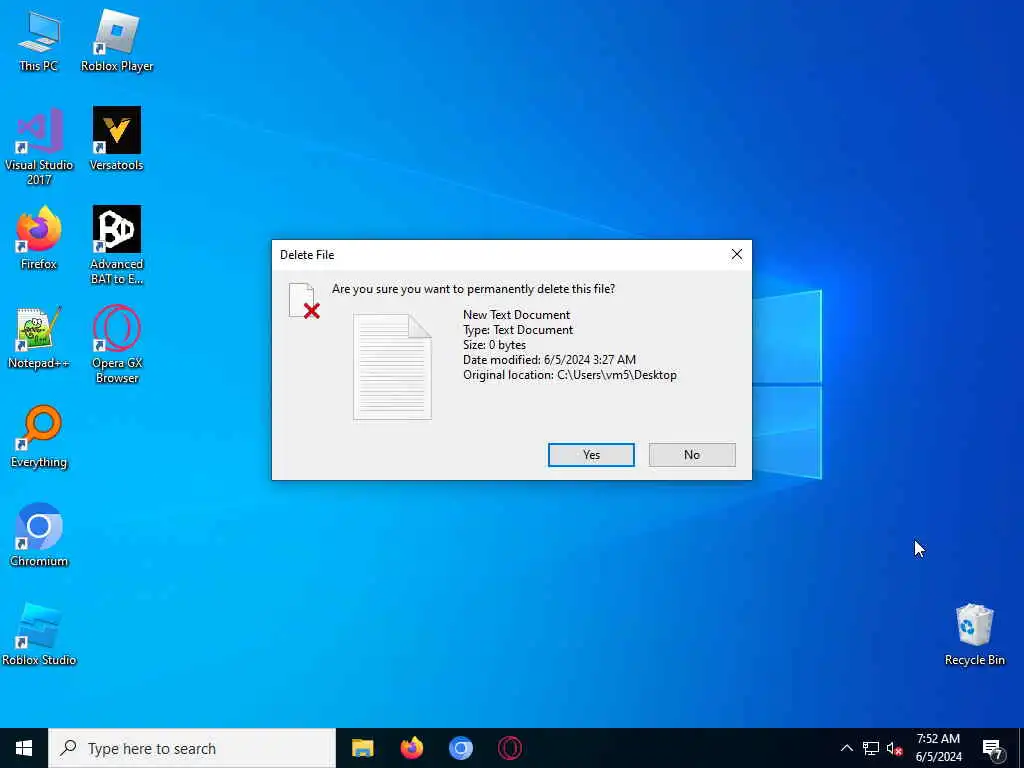The image size is (1024, 768).
Task: Open the taskbar clock and date
Action: tap(938, 748)
